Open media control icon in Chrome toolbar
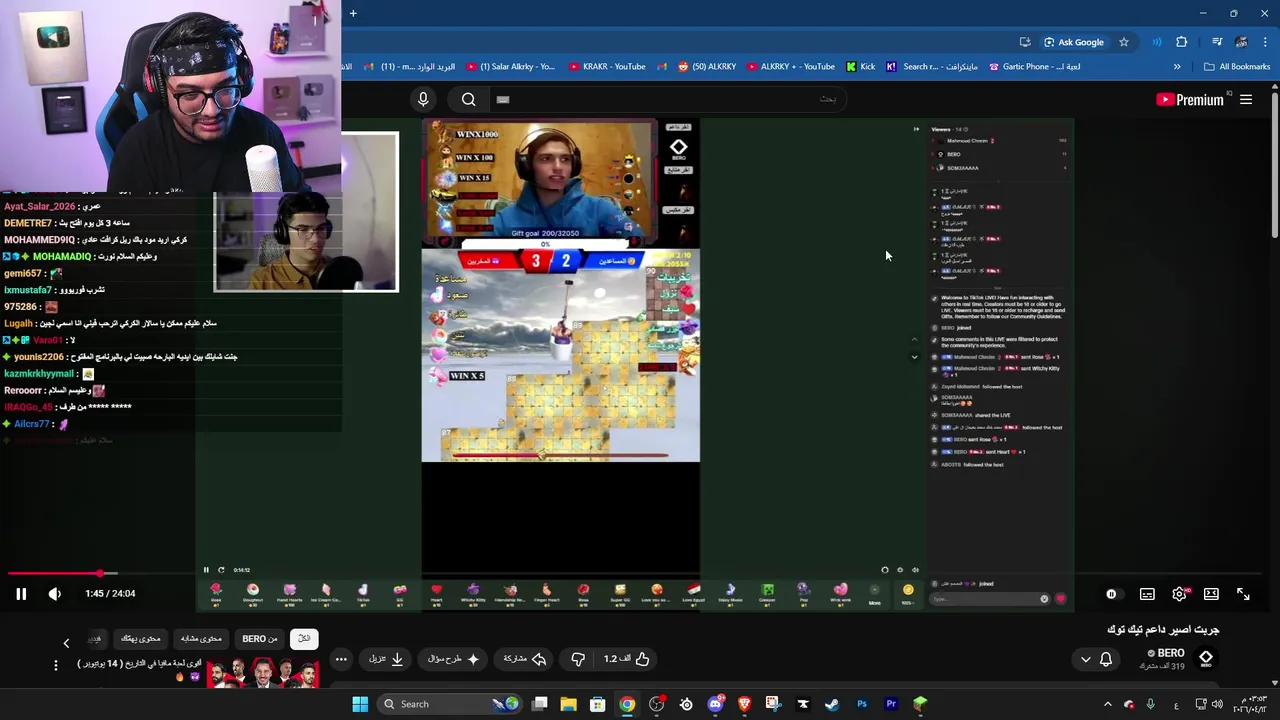The width and height of the screenshot is (1280, 720). pyautogui.click(x=1217, y=42)
